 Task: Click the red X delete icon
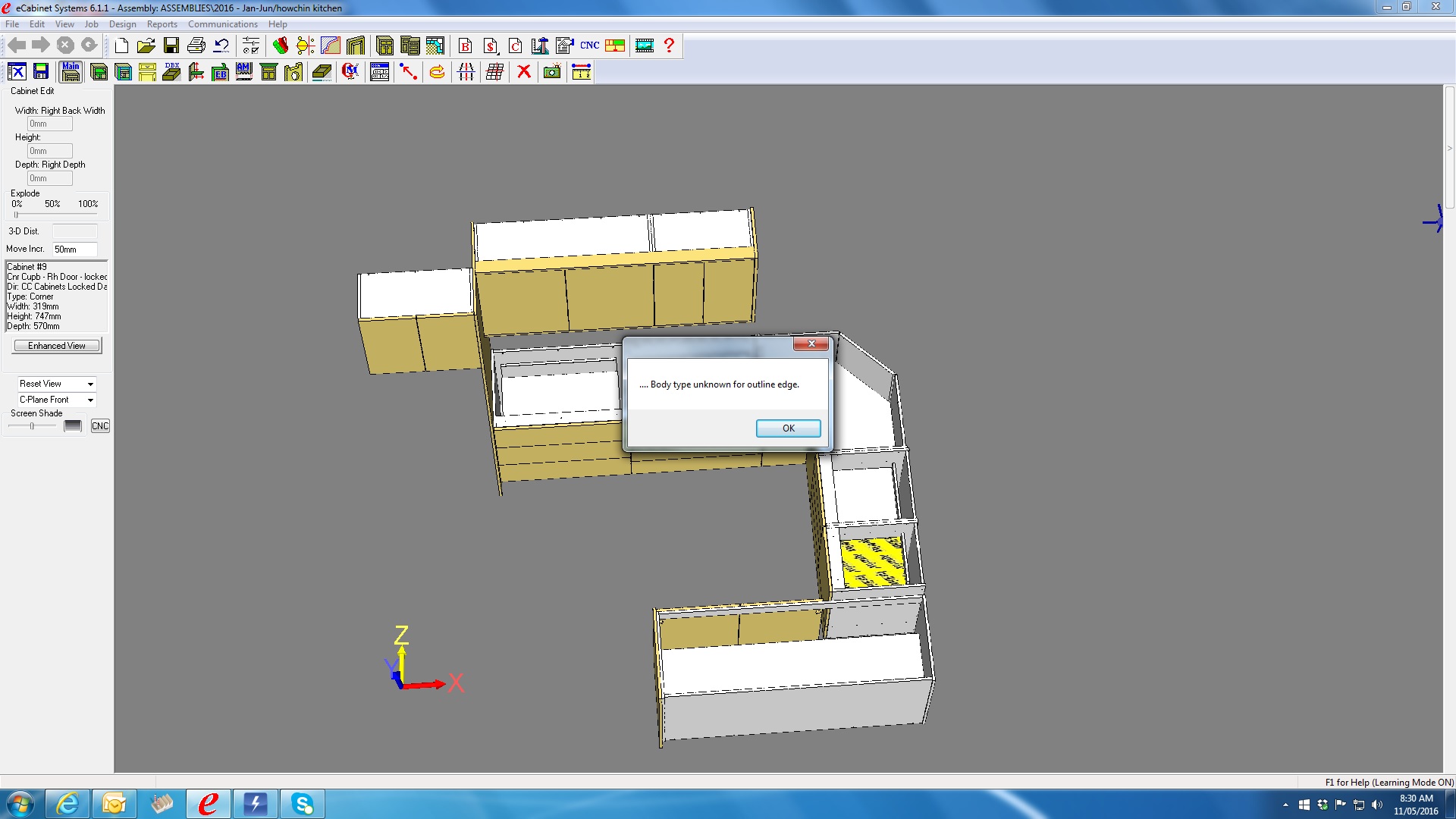pyautogui.click(x=523, y=71)
